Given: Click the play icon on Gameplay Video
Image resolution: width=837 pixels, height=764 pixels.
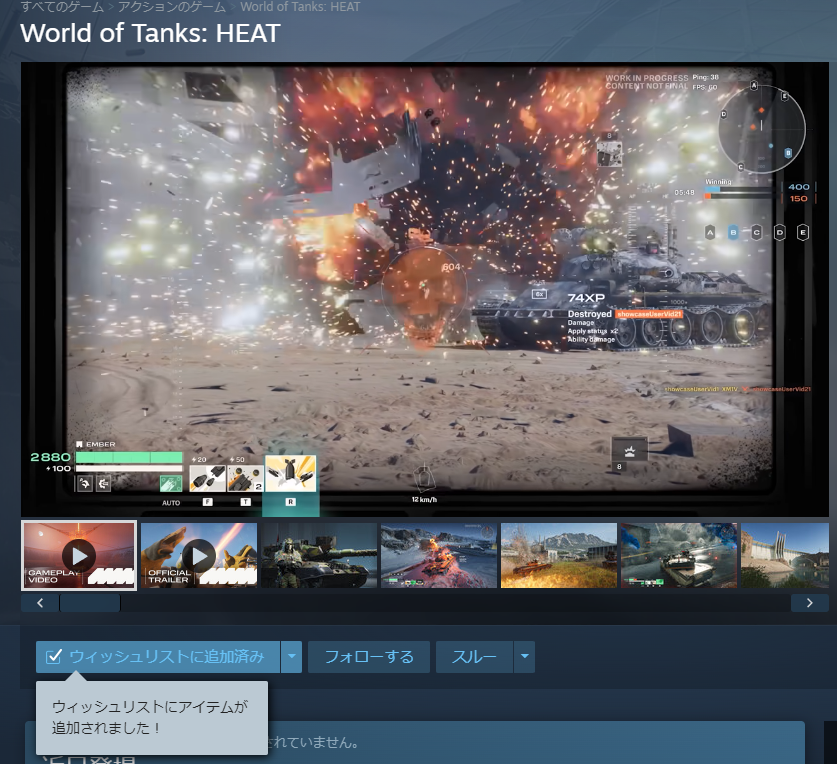Looking at the screenshot, I should (x=79, y=556).
